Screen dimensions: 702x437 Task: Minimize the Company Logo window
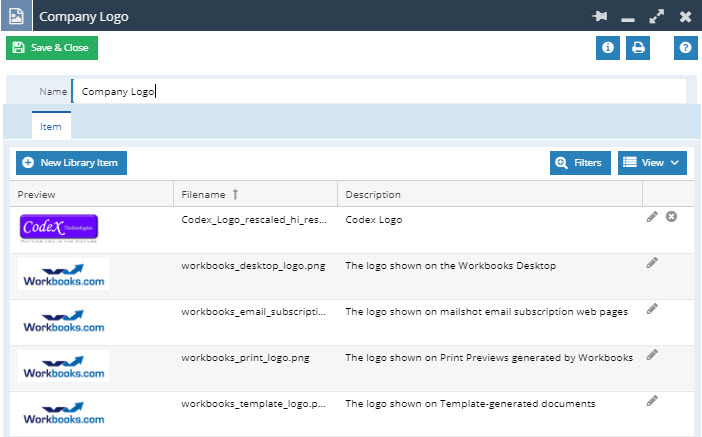click(x=628, y=19)
